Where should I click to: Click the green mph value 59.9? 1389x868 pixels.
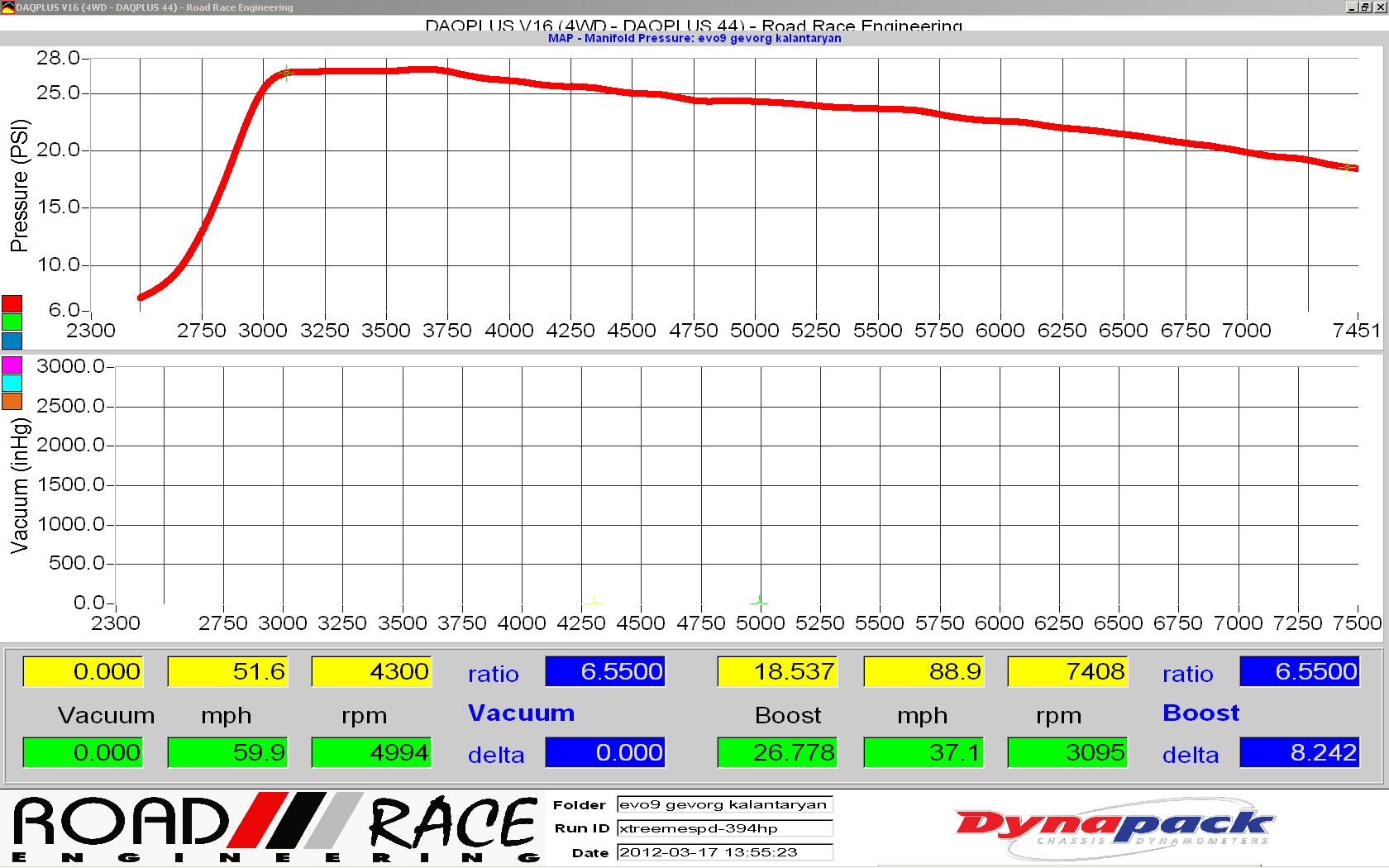click(227, 752)
